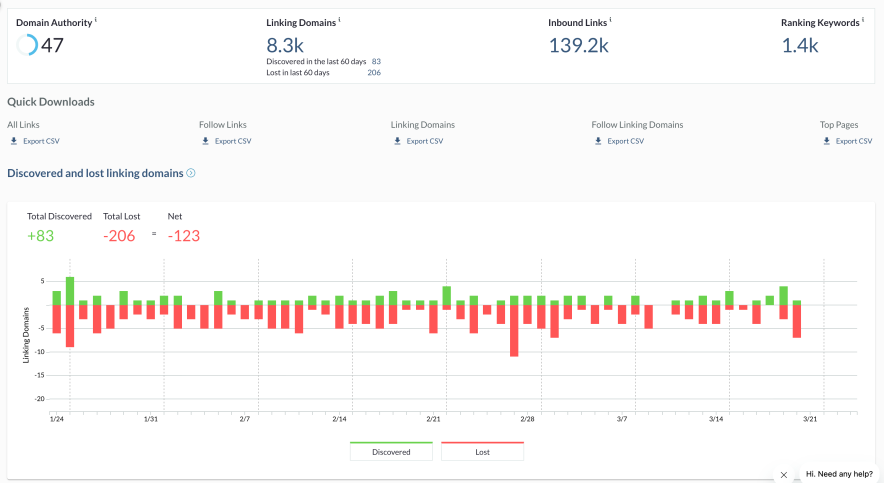884x483 pixels.
Task: Click the Linking Domains y-axis title
Action: click(x=25, y=335)
